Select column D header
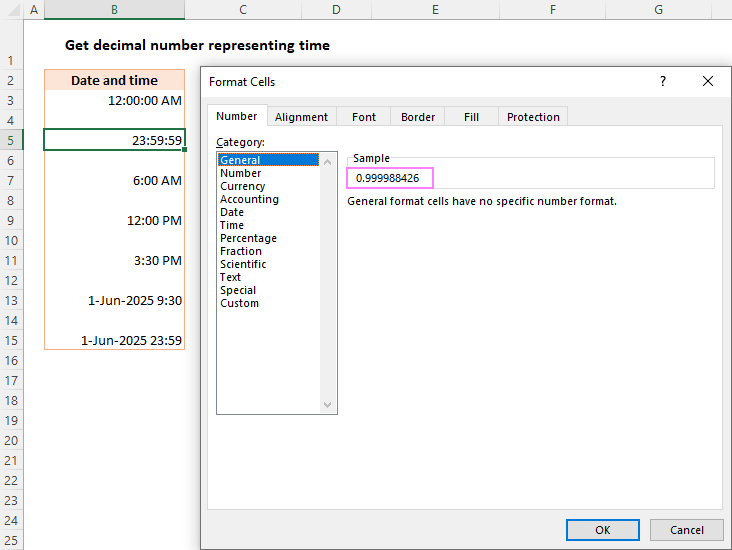Viewport: 732px width, 550px height. coord(336,9)
